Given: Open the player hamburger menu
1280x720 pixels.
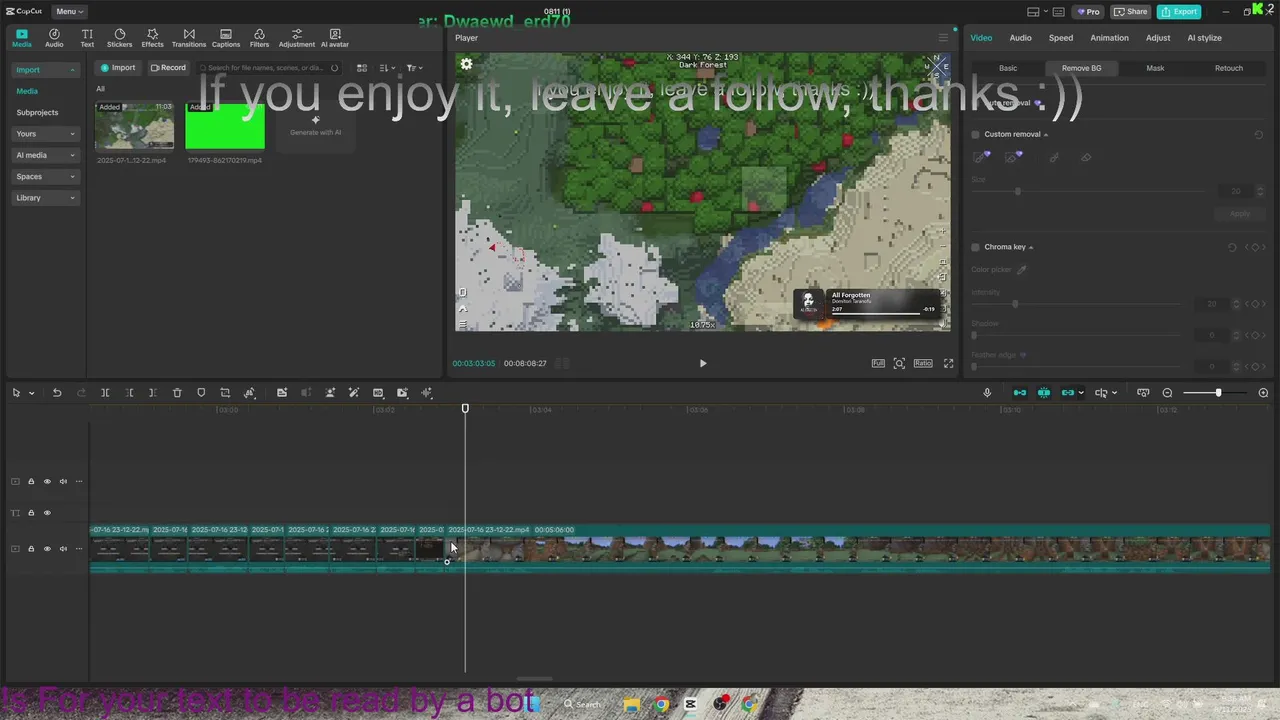Looking at the screenshot, I should pos(943,38).
